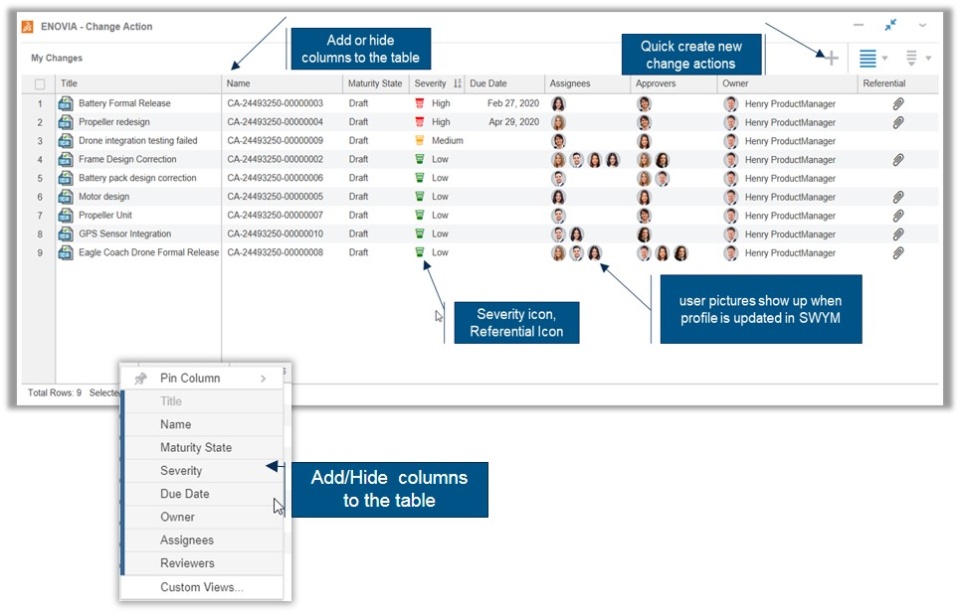Open referential paperclip for Propeller redesign
Image resolution: width=960 pixels, height=614 pixels.
coord(898,122)
